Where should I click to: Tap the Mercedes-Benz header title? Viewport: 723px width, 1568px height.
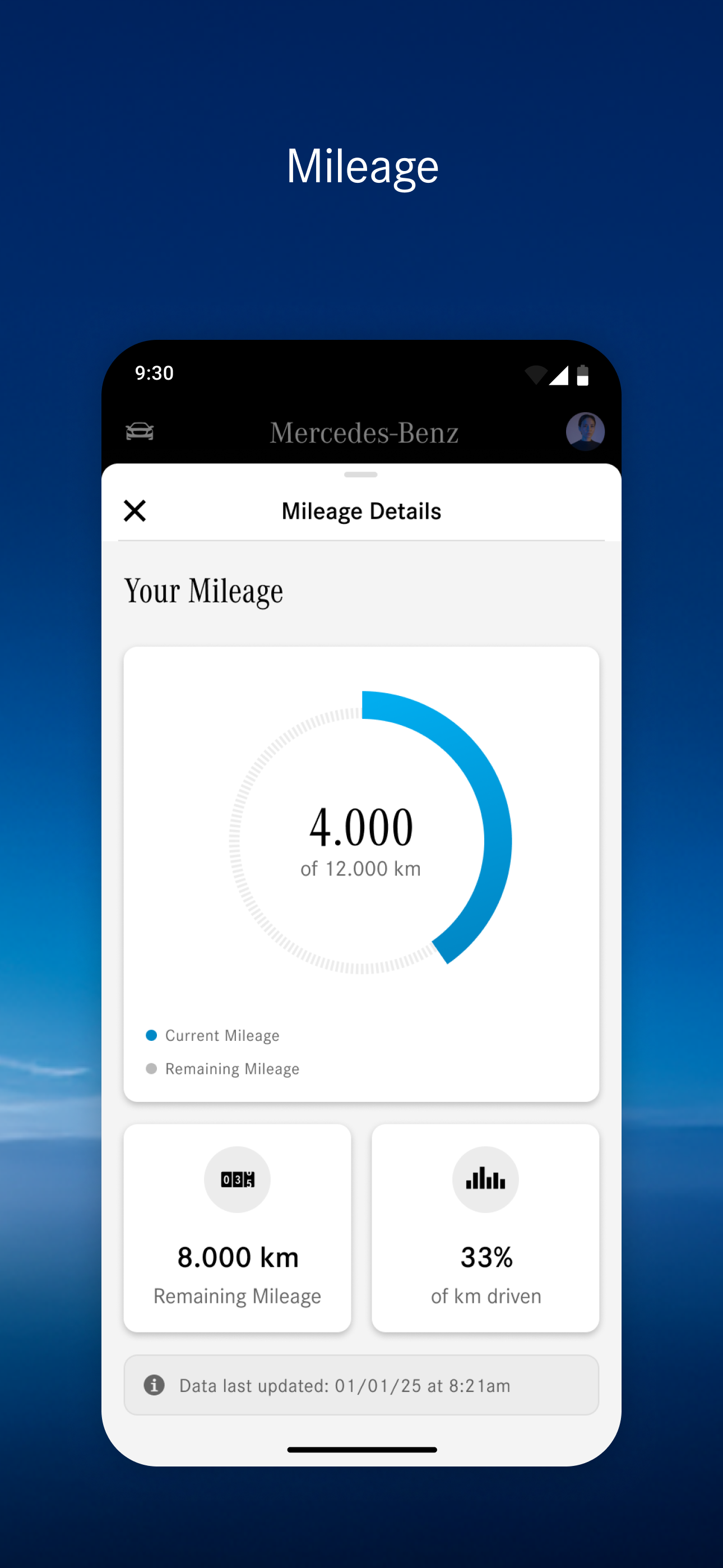364,432
